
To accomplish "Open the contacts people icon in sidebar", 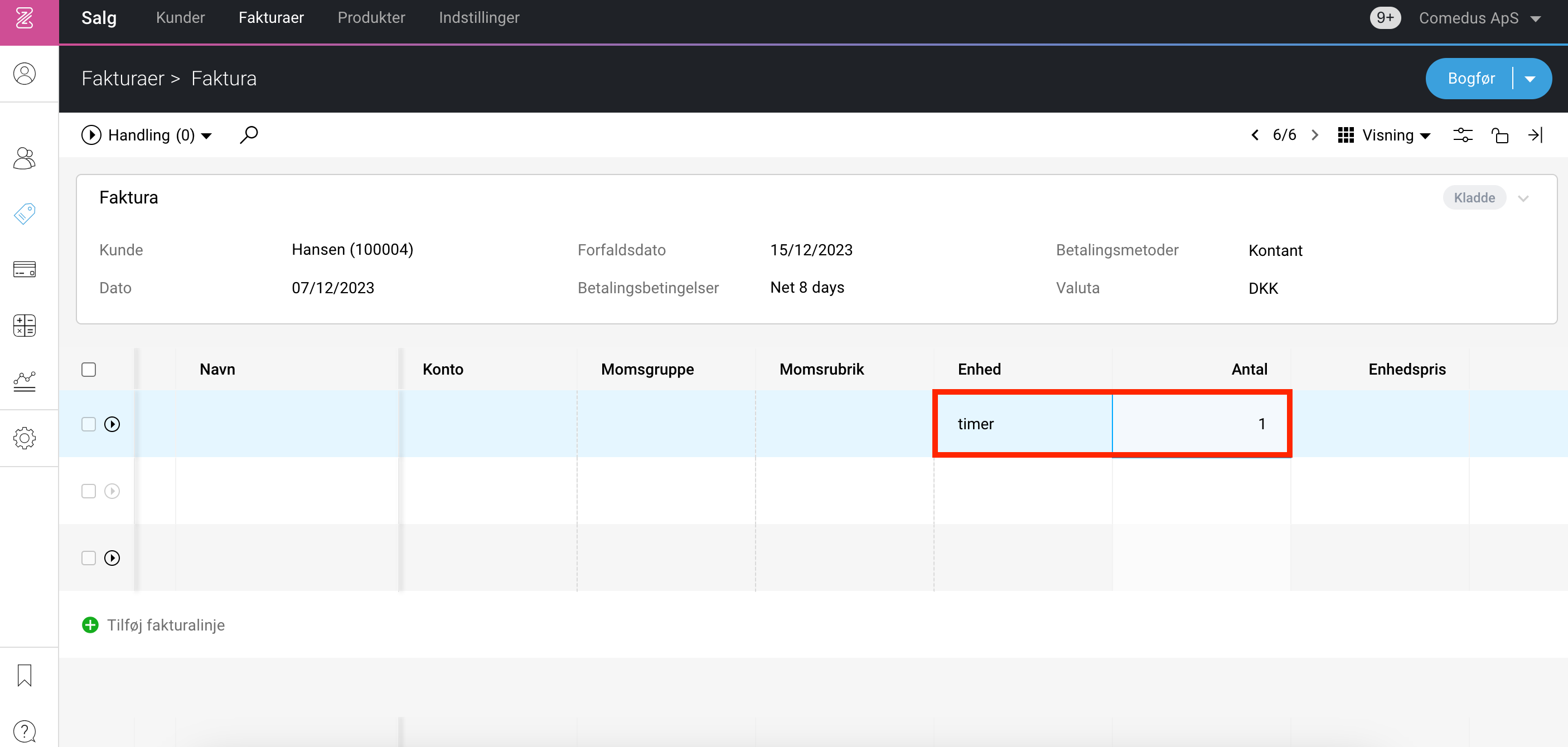I will click(25, 158).
